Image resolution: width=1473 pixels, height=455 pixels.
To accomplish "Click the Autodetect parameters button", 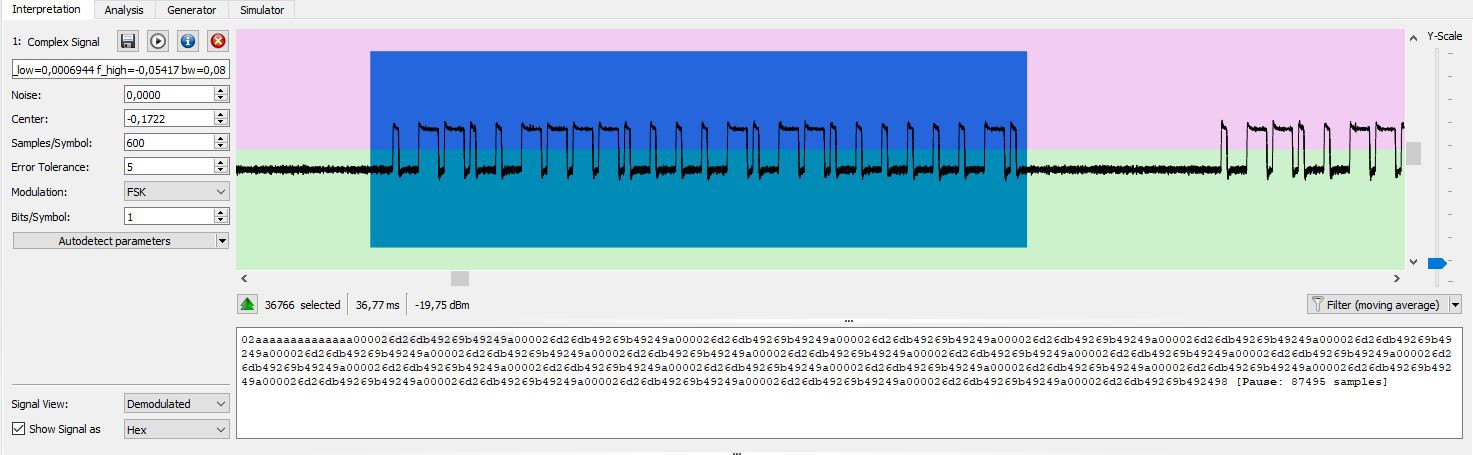I will click(114, 241).
